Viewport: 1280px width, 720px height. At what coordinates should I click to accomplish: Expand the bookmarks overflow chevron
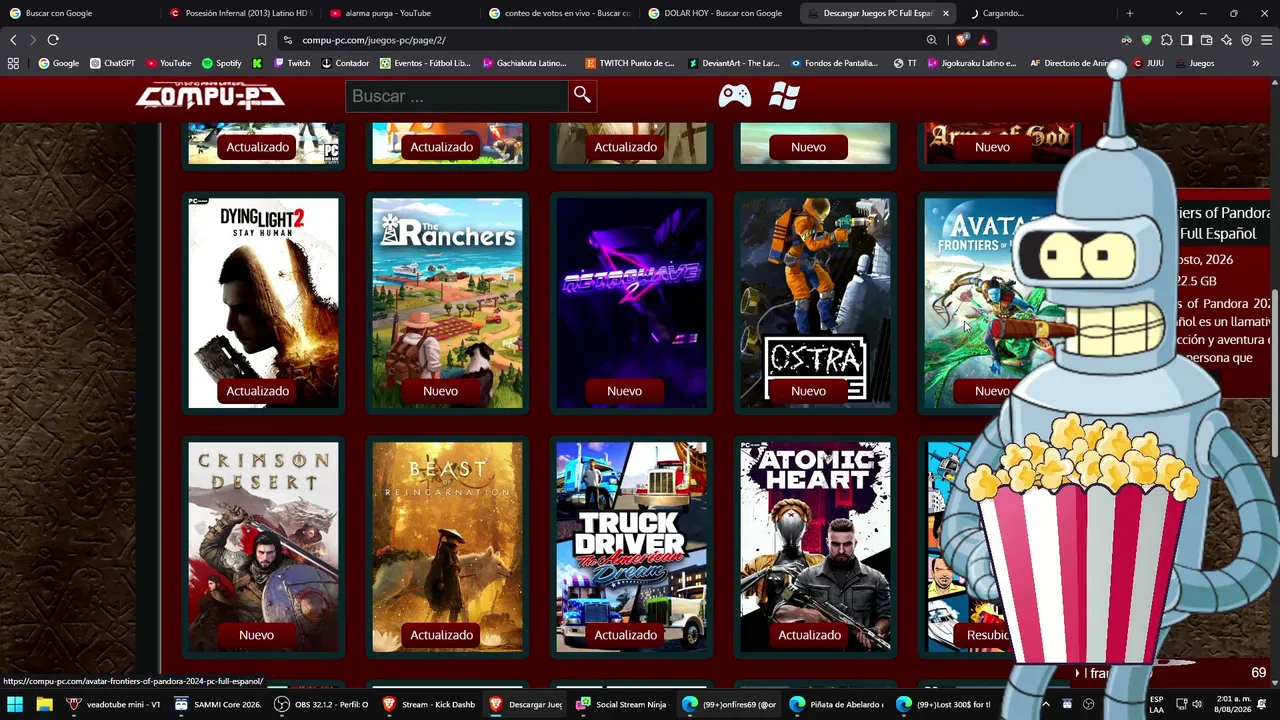1255,63
